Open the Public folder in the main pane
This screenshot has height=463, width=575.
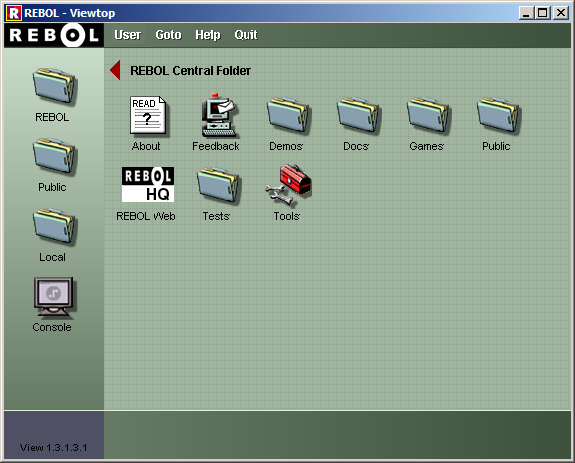[x=498, y=115]
